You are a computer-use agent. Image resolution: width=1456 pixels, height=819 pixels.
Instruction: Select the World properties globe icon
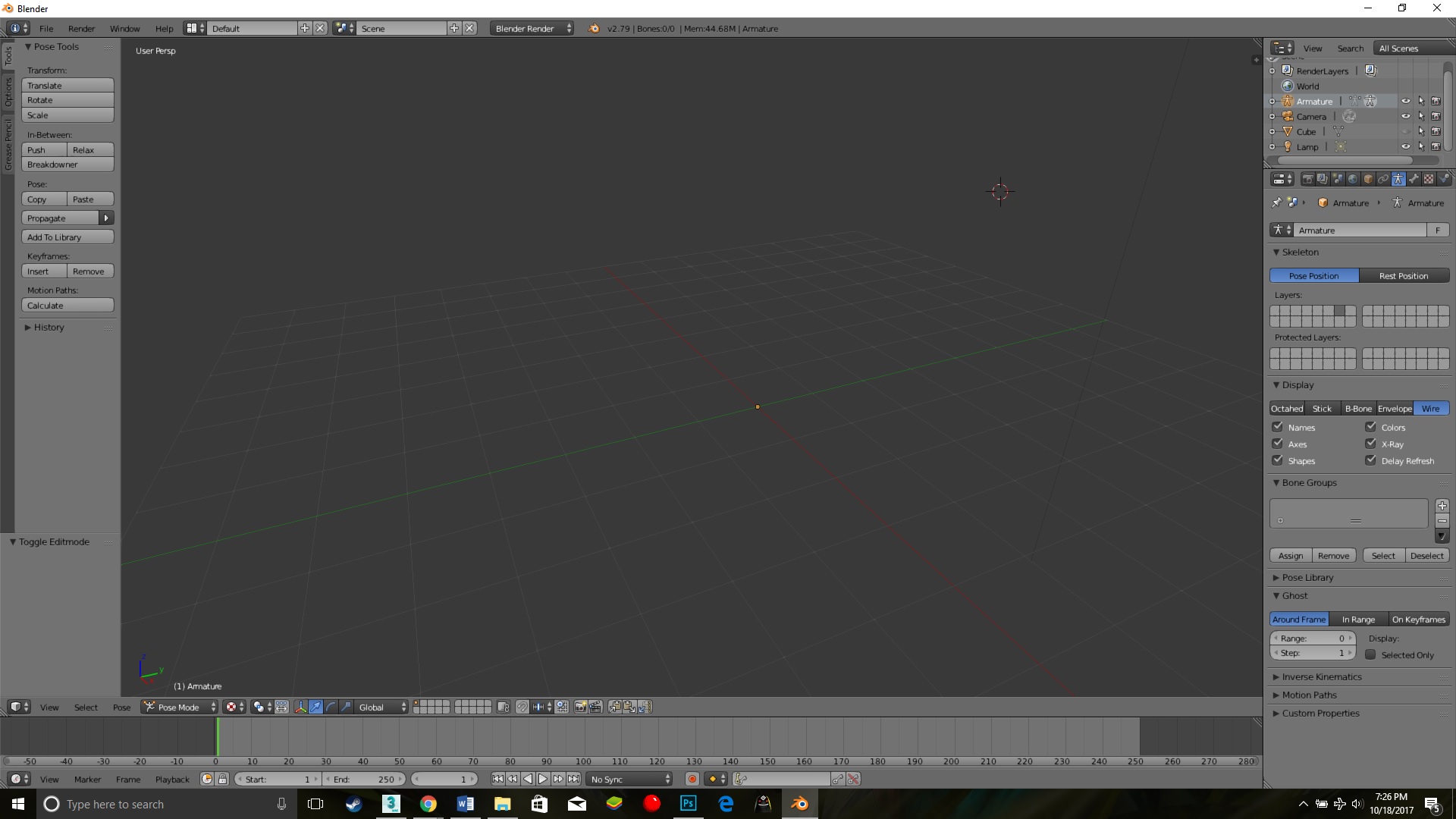click(x=1353, y=179)
